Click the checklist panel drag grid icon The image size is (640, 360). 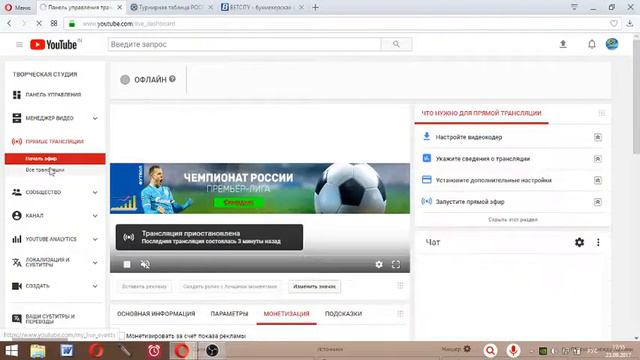click(x=602, y=113)
